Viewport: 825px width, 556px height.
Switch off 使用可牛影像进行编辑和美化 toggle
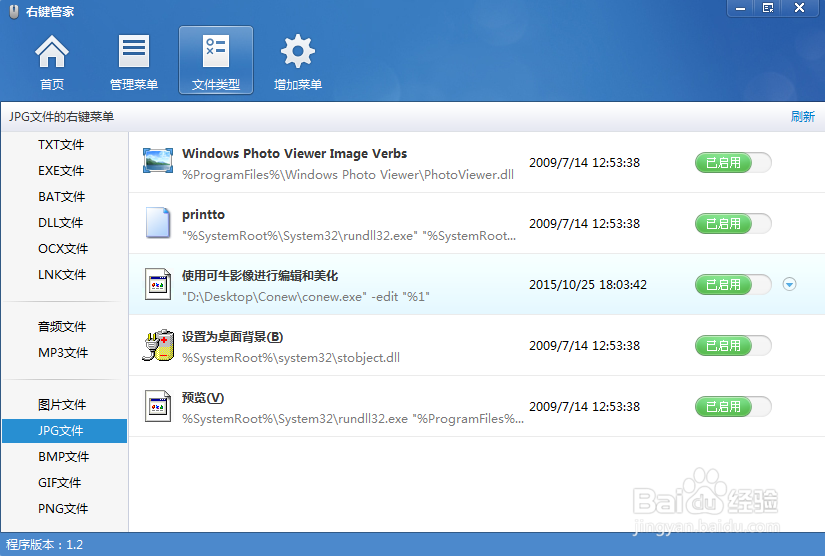pyautogui.click(x=733, y=285)
